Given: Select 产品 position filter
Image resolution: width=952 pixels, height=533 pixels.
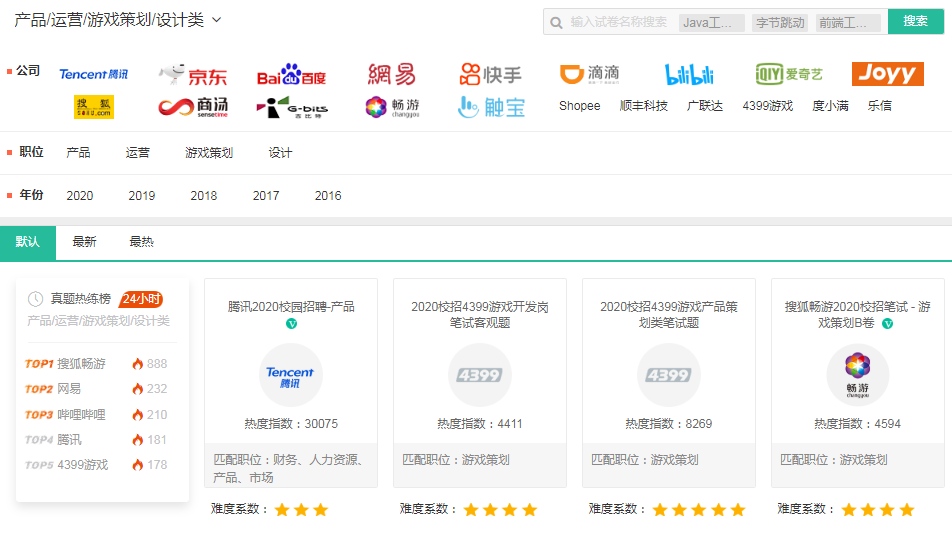Looking at the screenshot, I should tap(78, 153).
